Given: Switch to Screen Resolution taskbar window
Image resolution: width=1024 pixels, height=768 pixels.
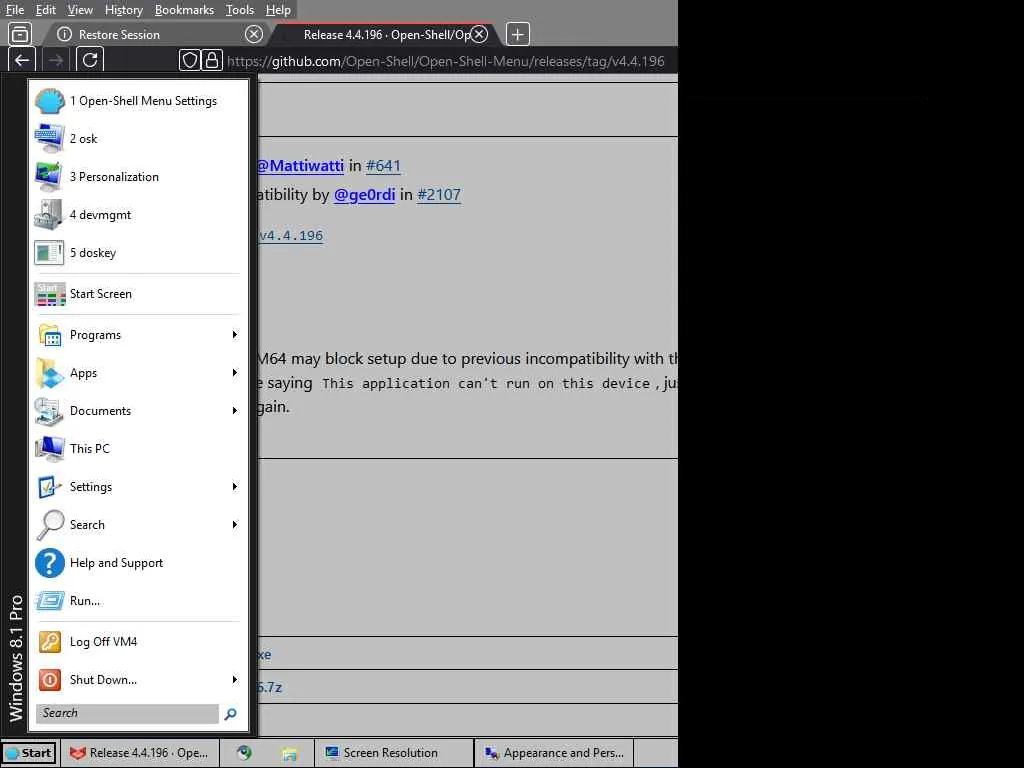Looking at the screenshot, I should [394, 753].
